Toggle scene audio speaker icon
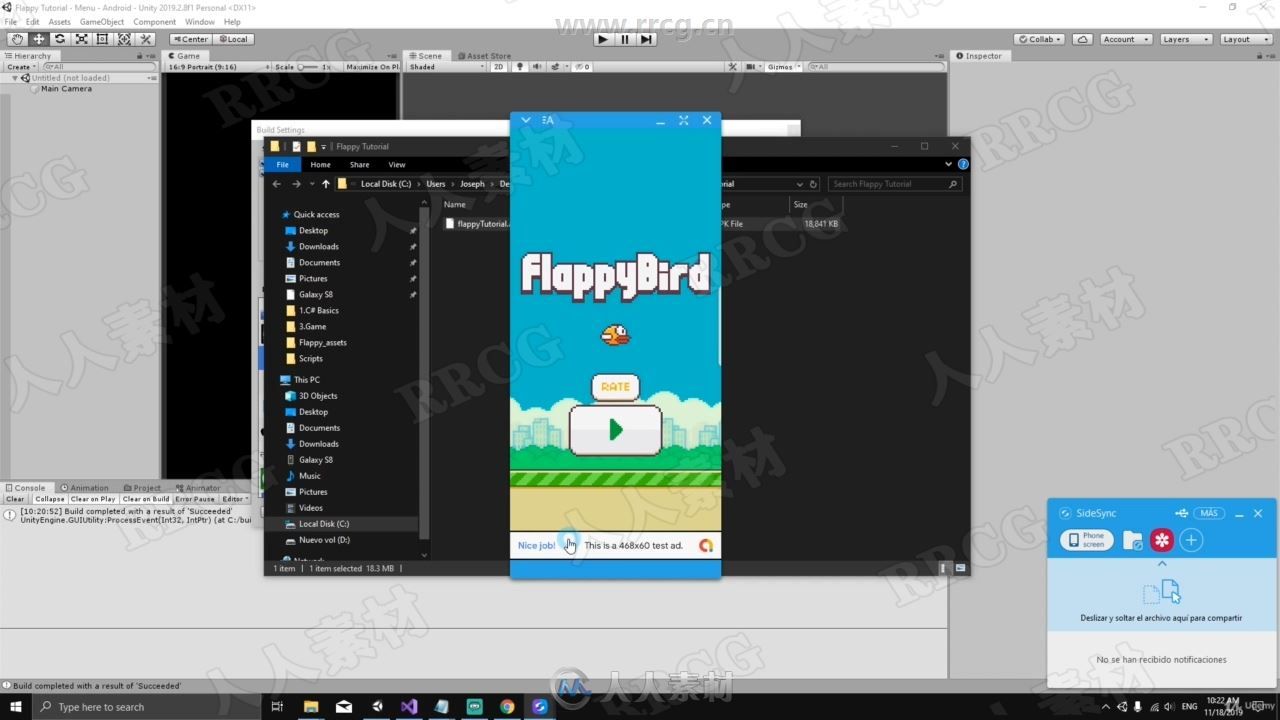 (537, 67)
